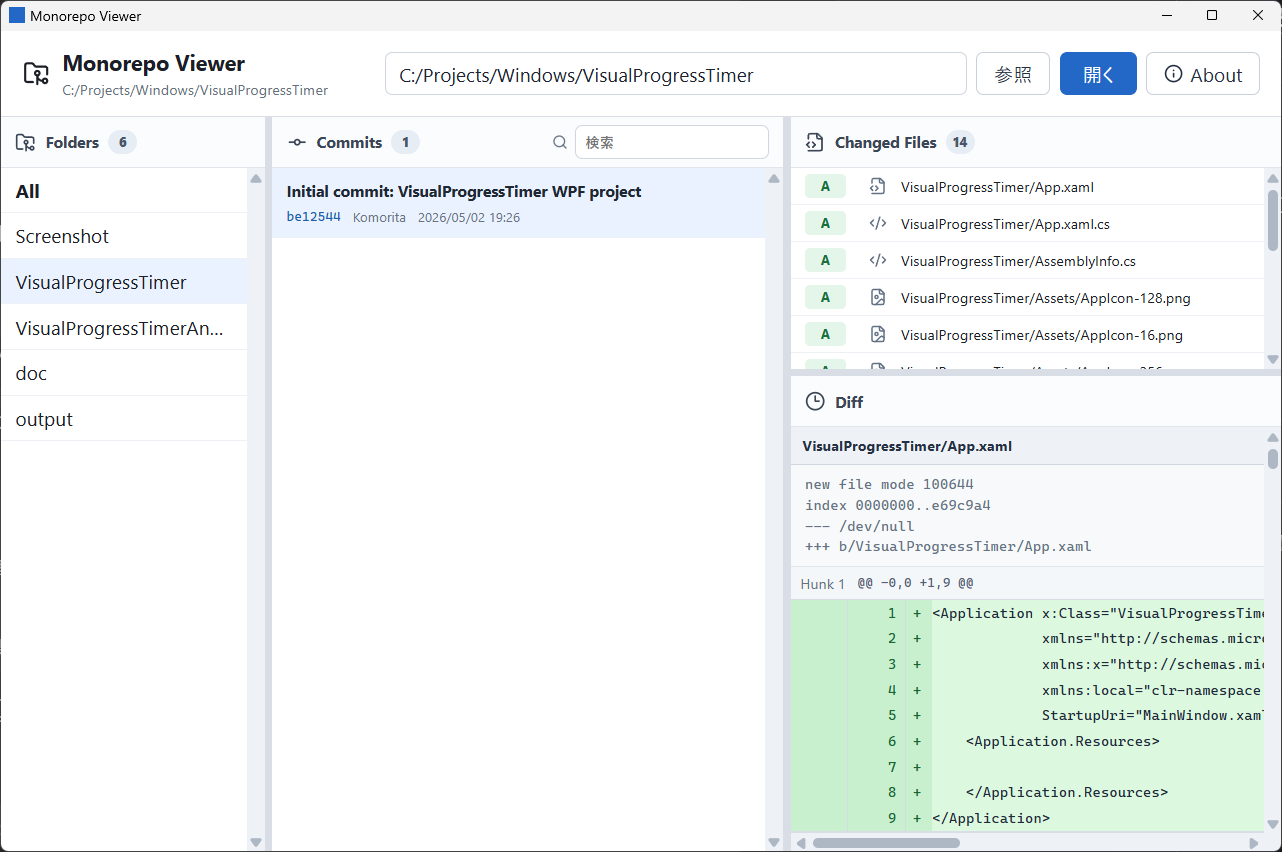This screenshot has width=1282, height=852.
Task: Click the A status badge for AppIcon-16.png
Action: [825, 334]
